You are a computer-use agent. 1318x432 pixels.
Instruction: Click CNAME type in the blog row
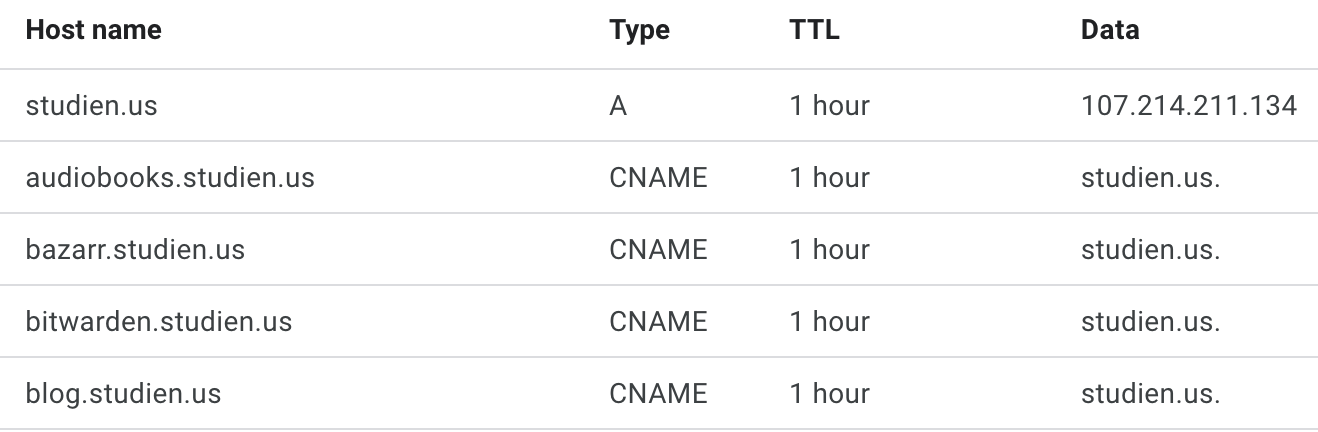click(x=658, y=393)
